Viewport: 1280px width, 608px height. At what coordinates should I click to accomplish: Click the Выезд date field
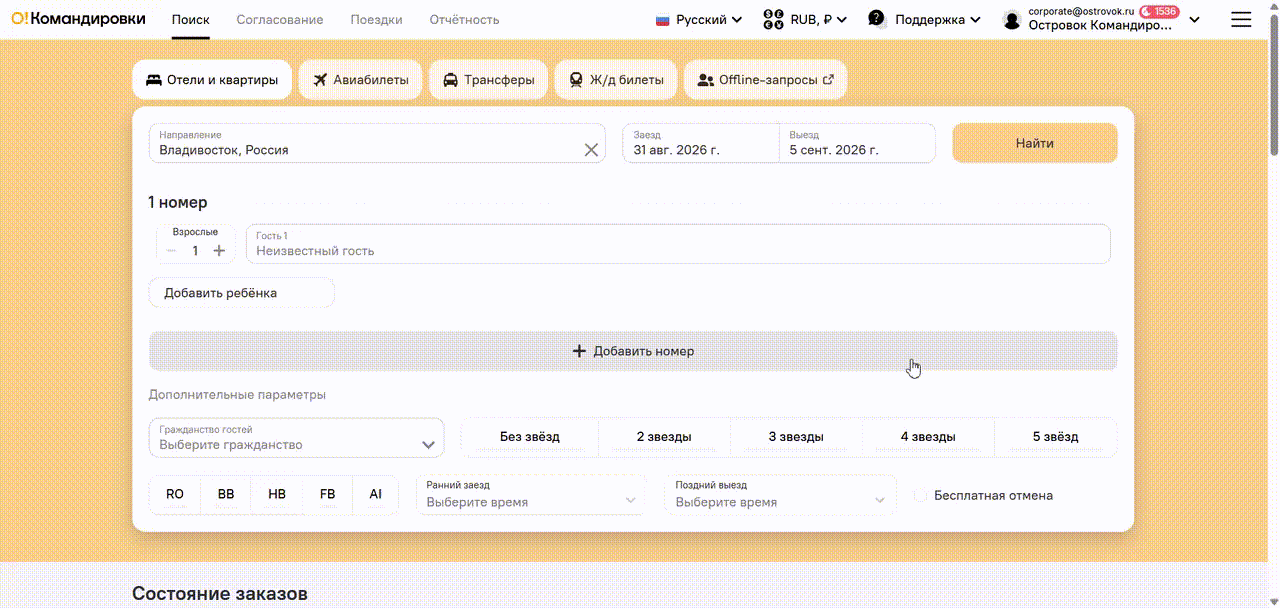(x=857, y=143)
